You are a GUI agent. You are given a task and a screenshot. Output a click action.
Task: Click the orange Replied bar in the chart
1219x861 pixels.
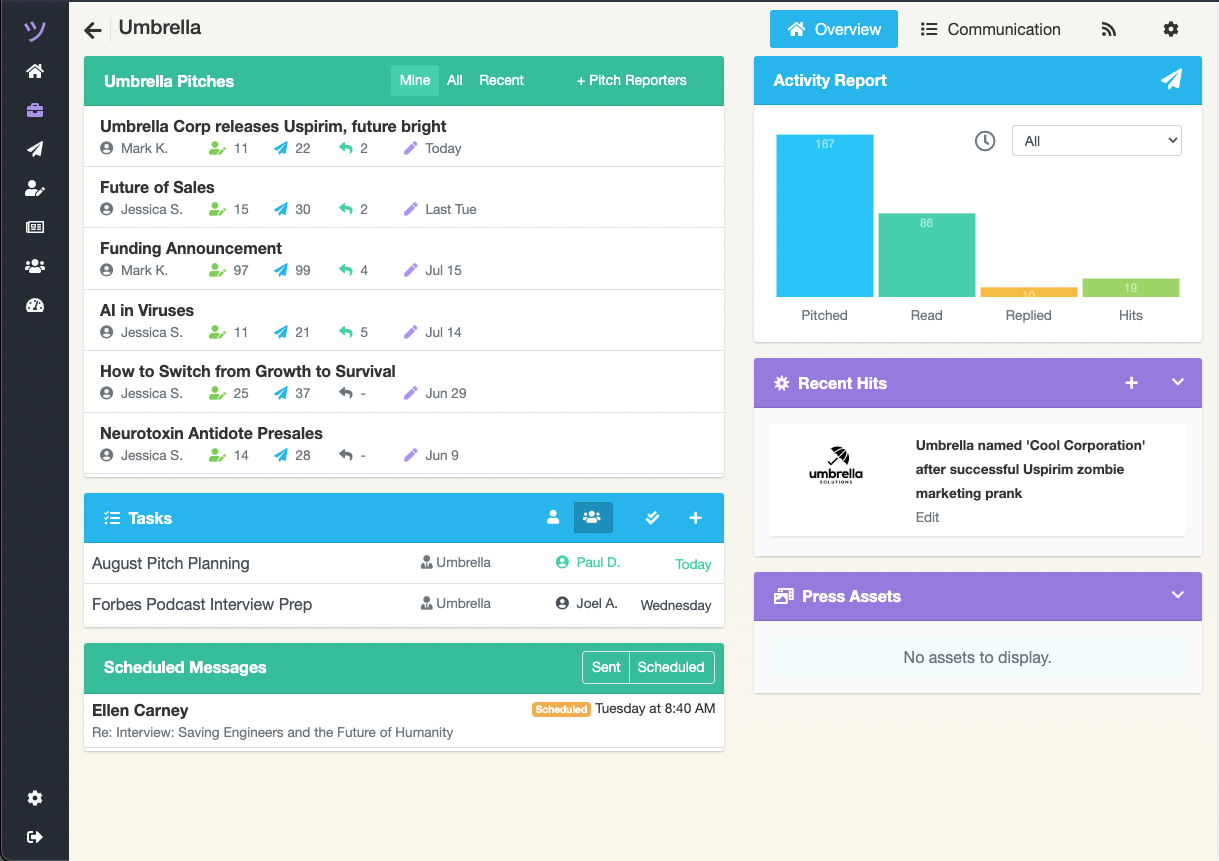point(1029,292)
